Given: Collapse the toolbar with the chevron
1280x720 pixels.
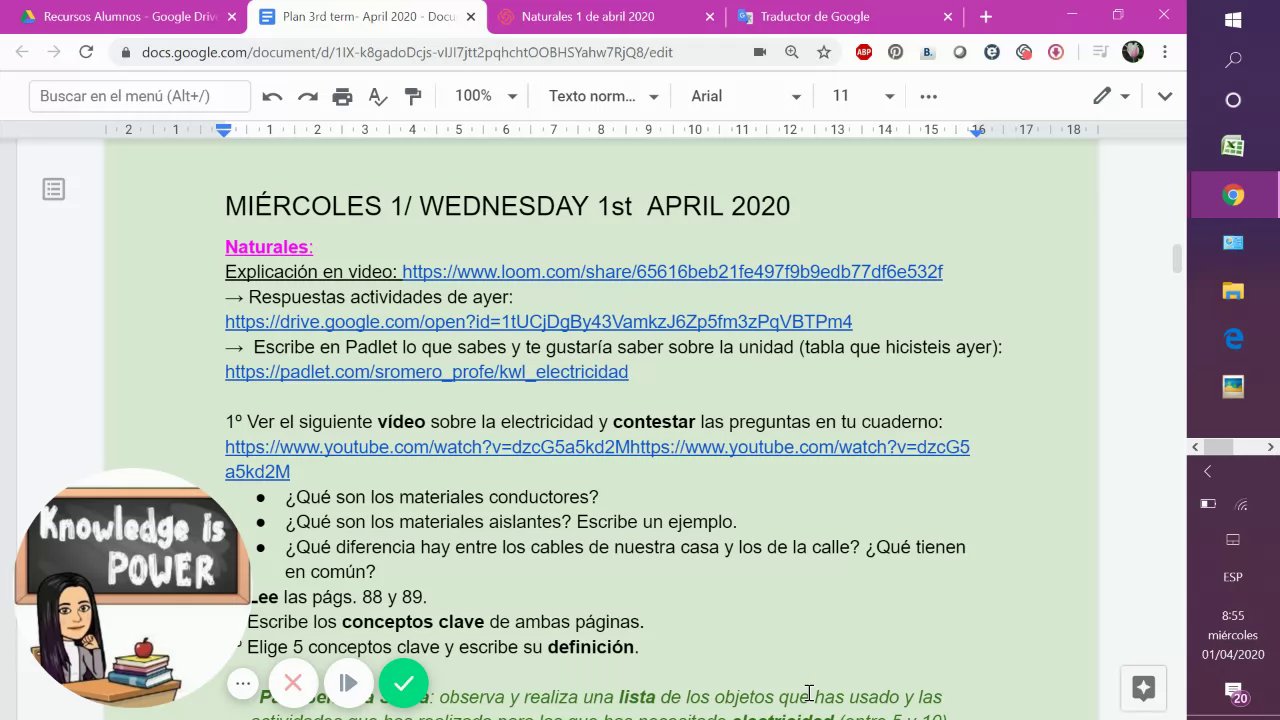Looking at the screenshot, I should point(1165,96).
